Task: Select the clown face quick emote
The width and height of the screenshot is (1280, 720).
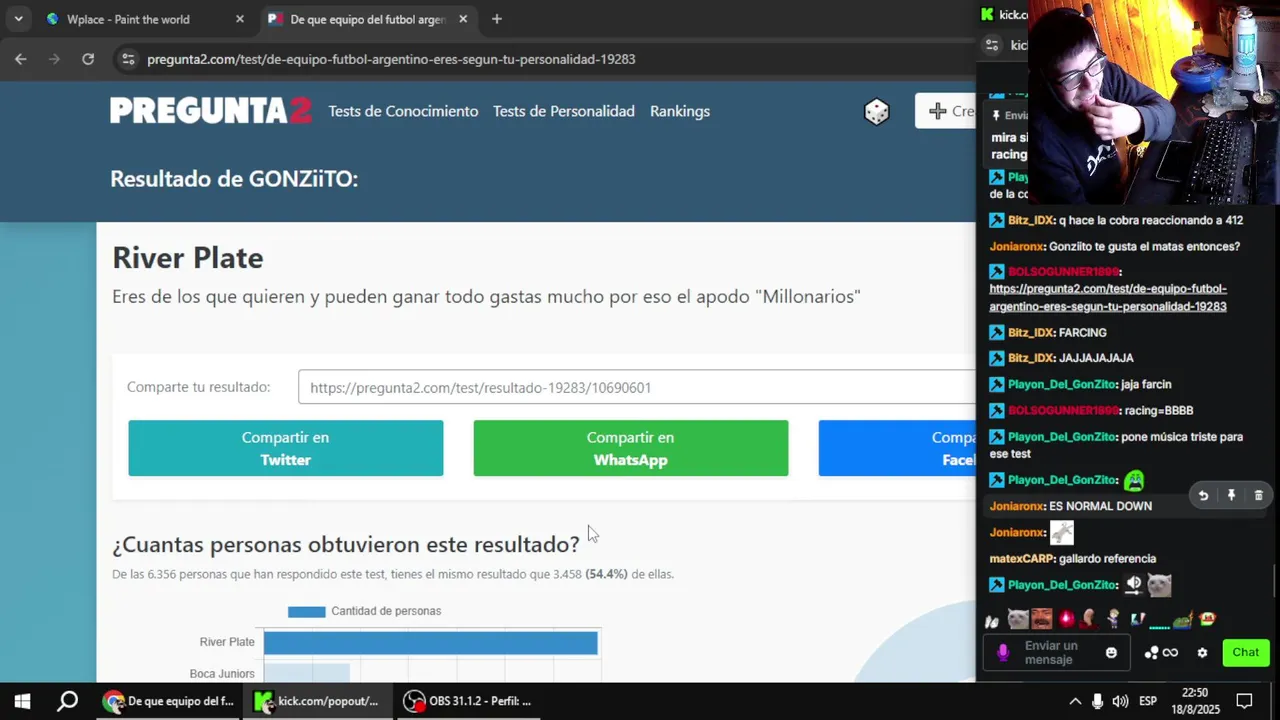Action: (x=1207, y=620)
